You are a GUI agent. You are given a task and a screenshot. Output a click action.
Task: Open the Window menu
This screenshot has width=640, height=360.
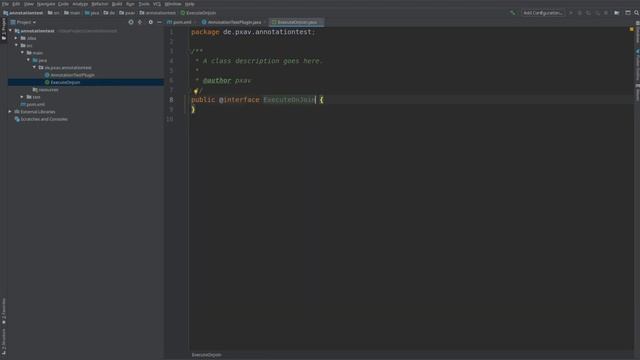173,4
